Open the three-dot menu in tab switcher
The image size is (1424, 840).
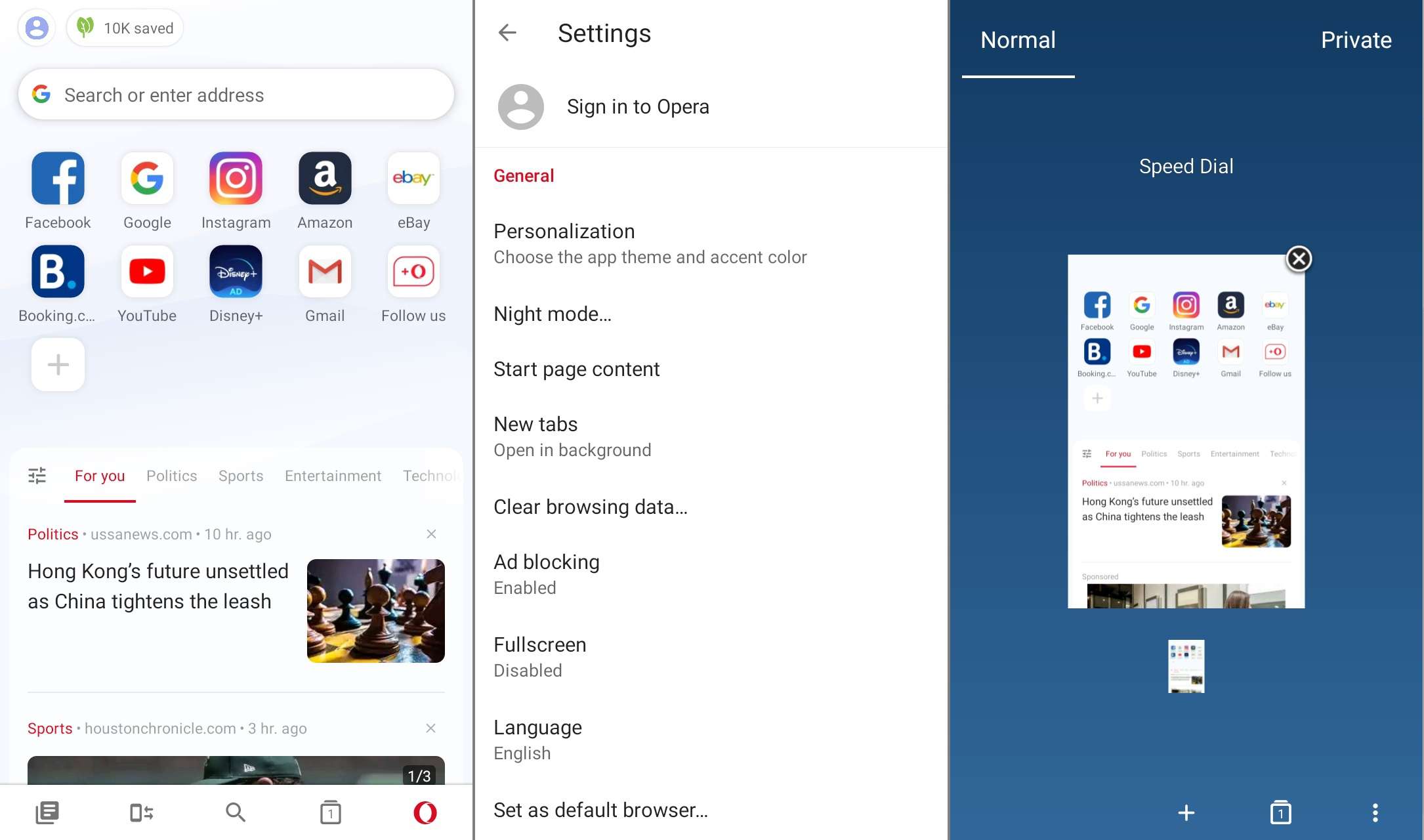click(x=1375, y=813)
